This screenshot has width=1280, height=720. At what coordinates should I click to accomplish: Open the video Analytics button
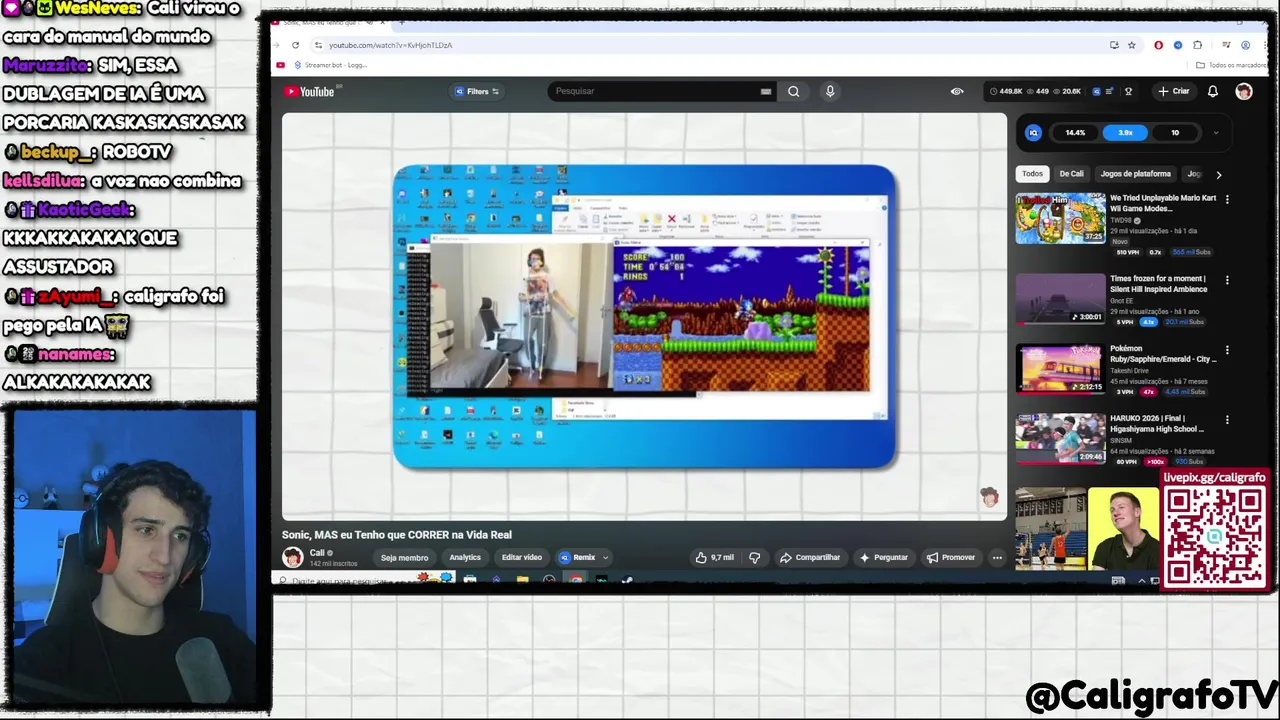[464, 558]
